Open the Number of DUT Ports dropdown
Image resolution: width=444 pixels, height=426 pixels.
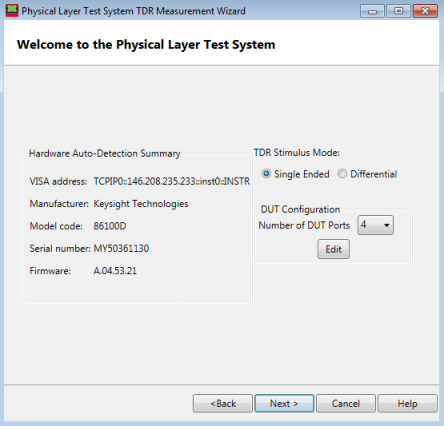click(x=375, y=225)
